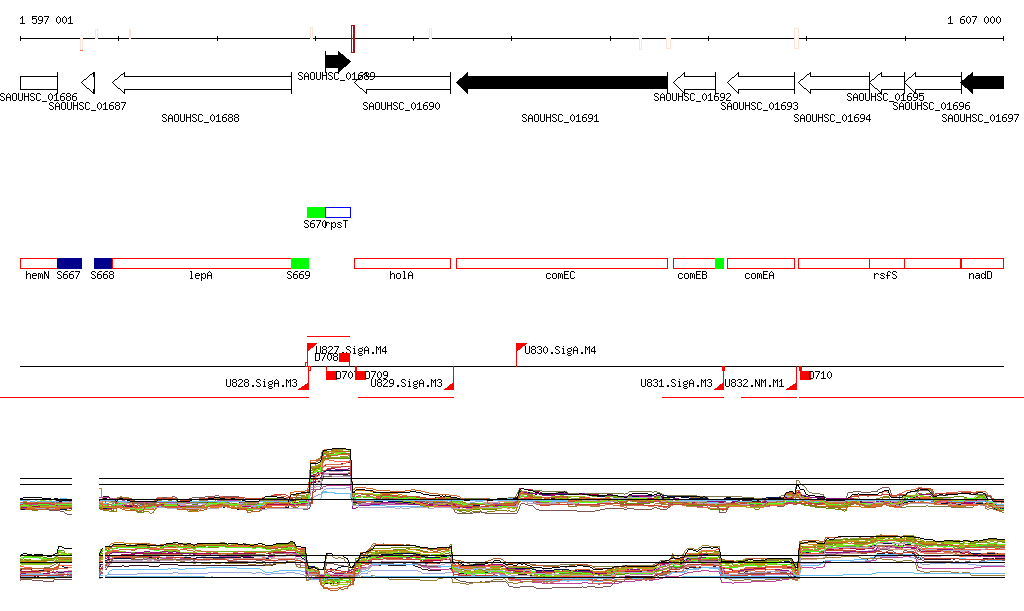Viewport: 1024px width, 611px height.
Task: Click the SAOUHSC_01691 label text
Action: tap(560, 118)
